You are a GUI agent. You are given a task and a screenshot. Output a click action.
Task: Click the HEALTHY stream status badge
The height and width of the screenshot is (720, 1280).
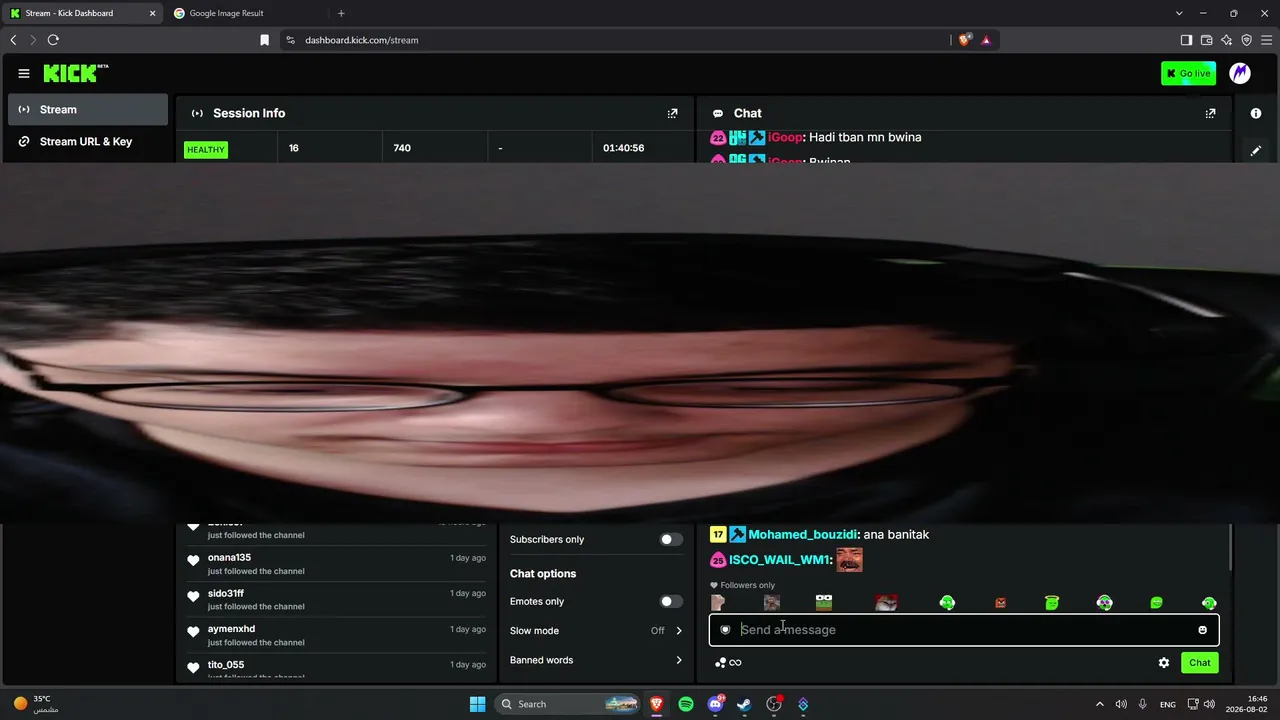tap(206, 150)
